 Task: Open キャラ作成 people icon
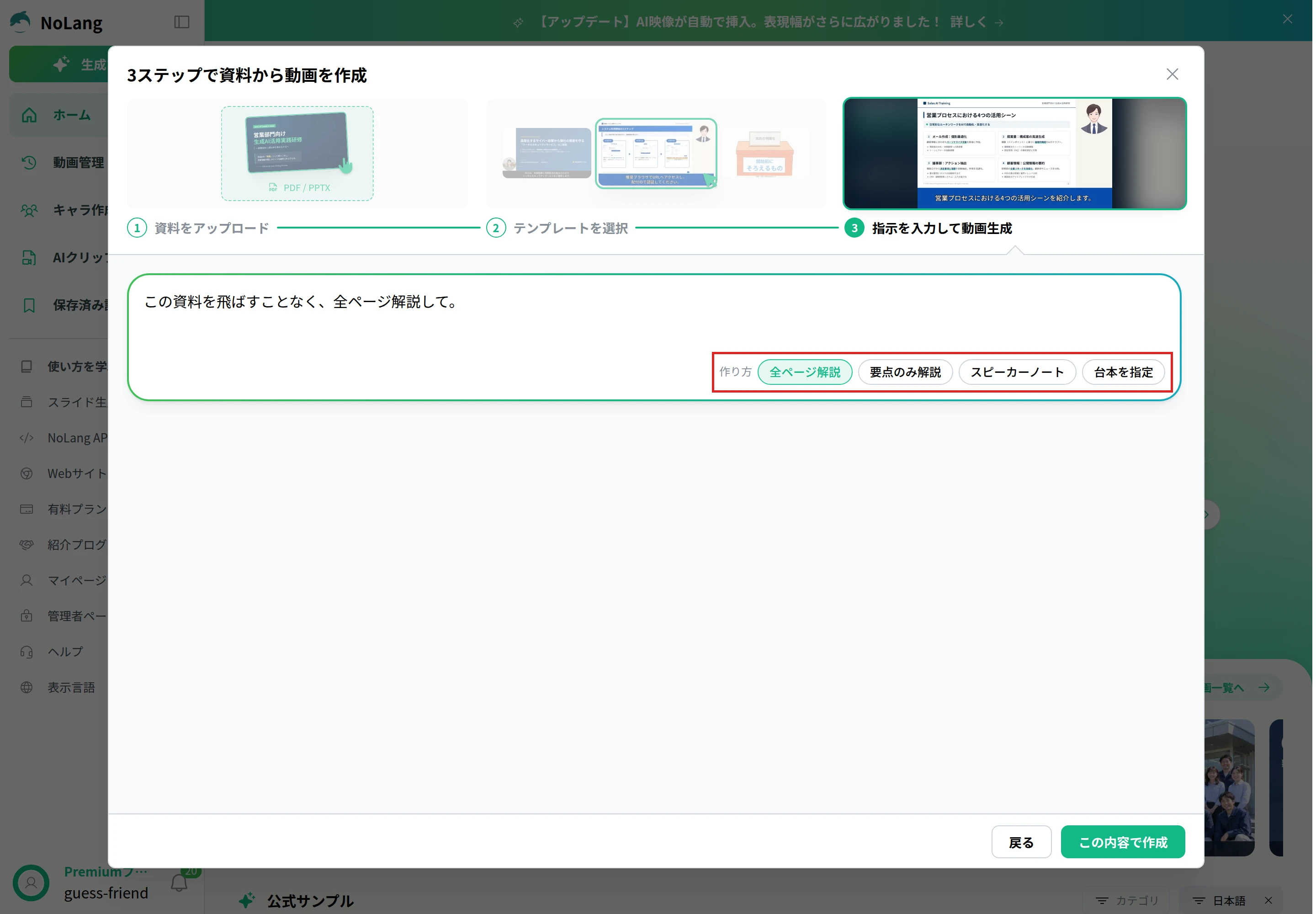tap(29, 210)
